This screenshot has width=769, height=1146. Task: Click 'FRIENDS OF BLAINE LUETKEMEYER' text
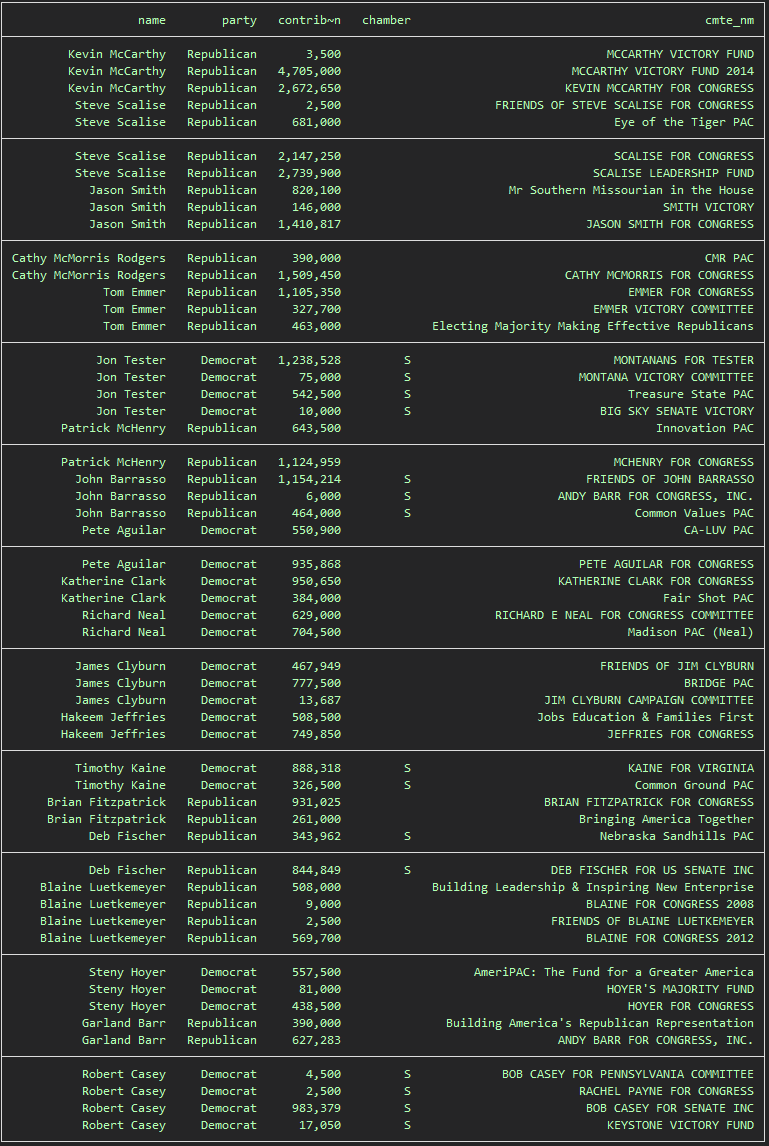(652, 921)
